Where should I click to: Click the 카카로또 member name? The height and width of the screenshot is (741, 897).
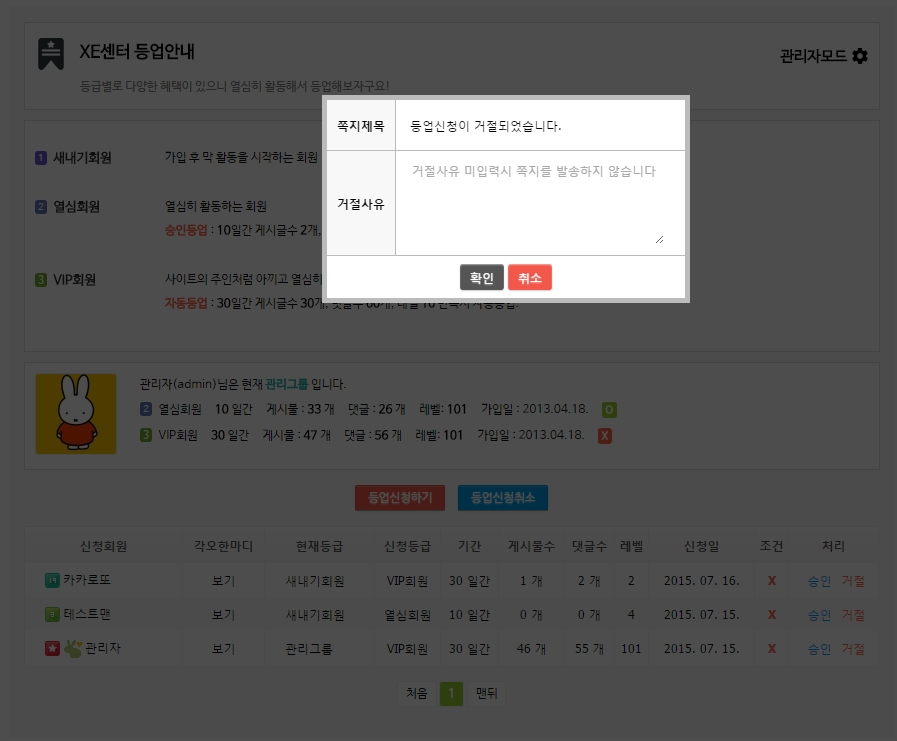click(x=86, y=580)
